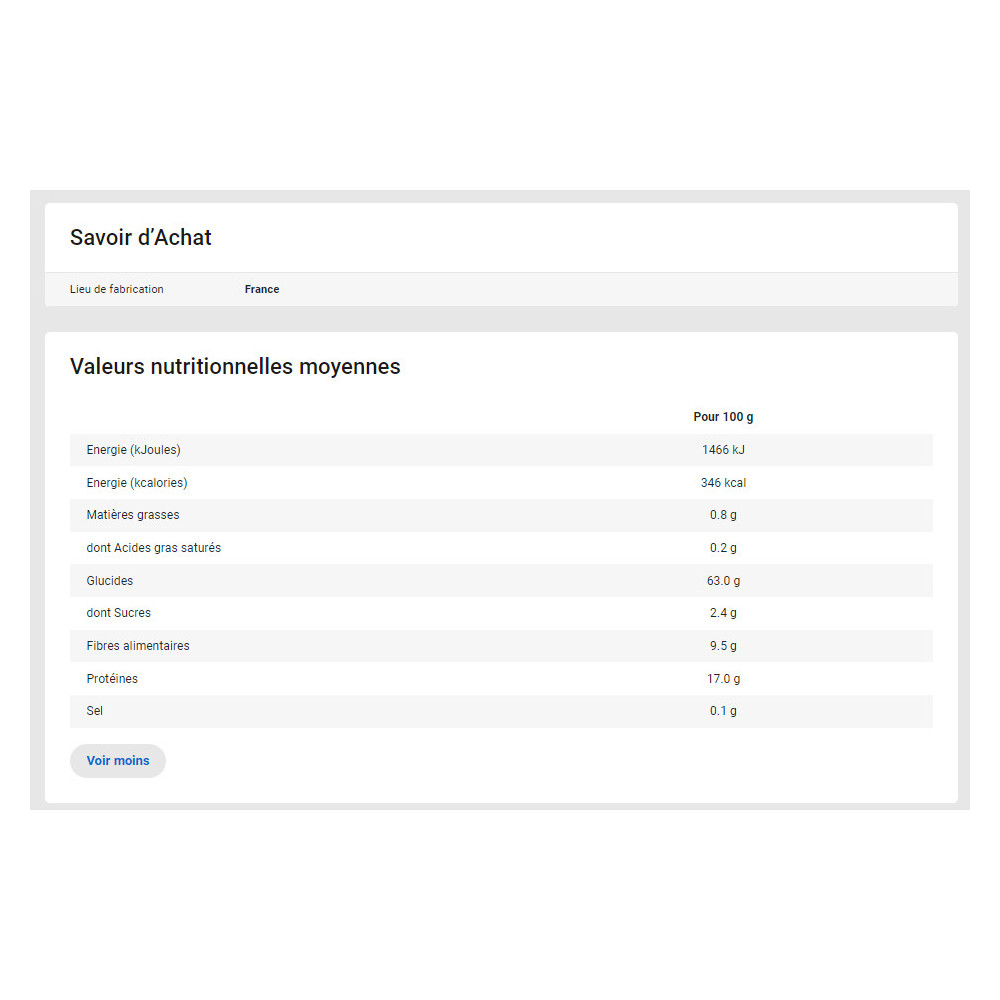Click the Glucides row label
1000x1000 pixels.
click(110, 581)
